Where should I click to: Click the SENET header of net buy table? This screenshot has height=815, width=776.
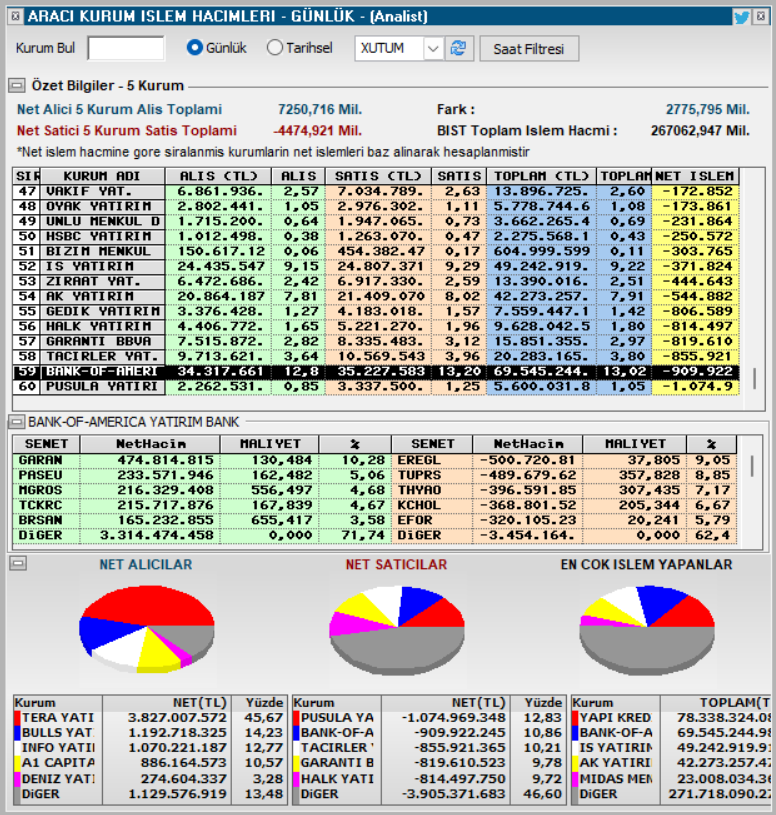[46, 444]
